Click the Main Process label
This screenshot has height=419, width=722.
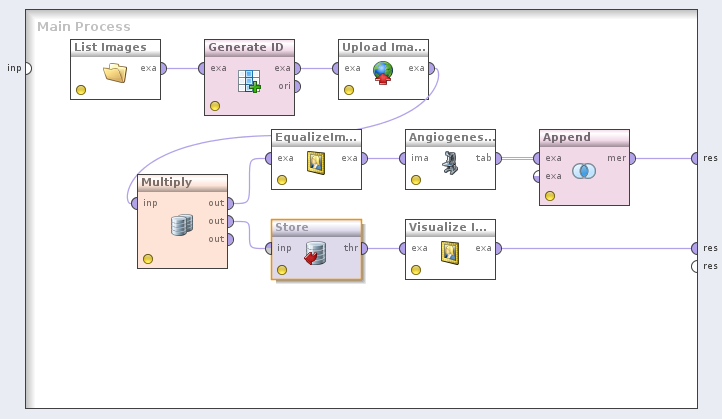(x=84, y=26)
